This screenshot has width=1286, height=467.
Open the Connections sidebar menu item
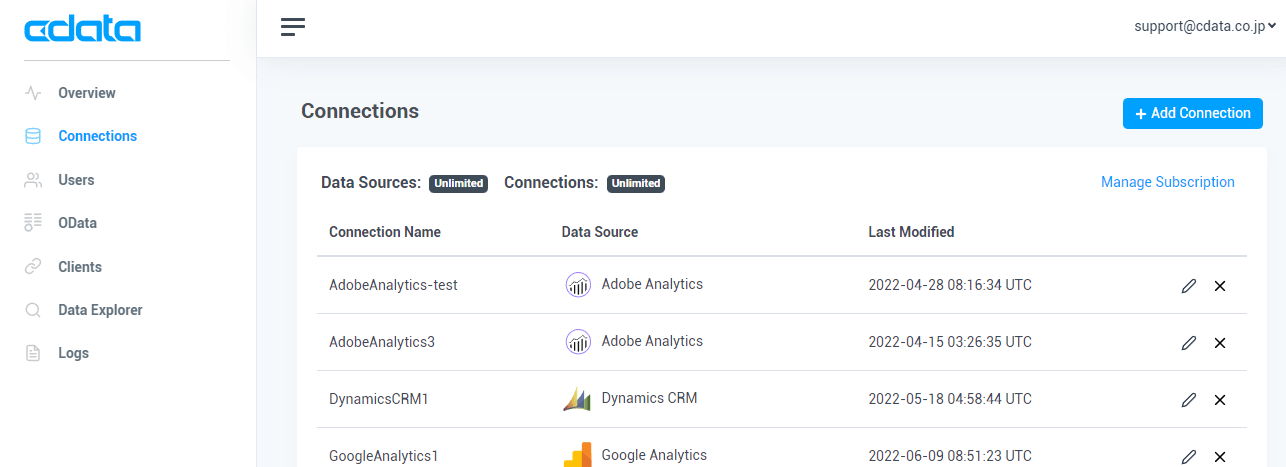coord(97,136)
